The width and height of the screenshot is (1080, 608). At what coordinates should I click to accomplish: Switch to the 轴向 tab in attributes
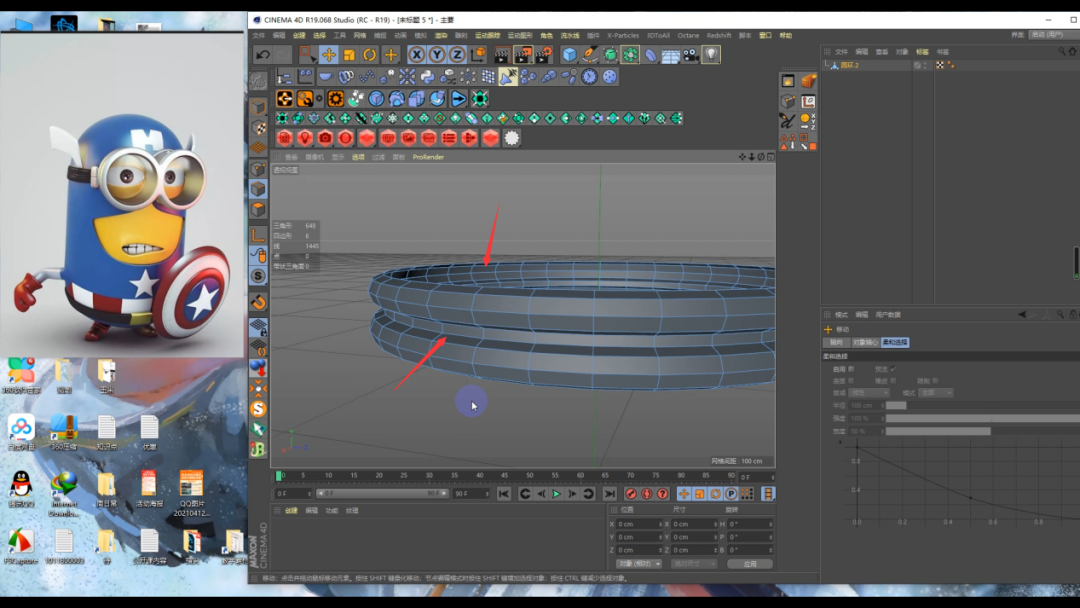pyautogui.click(x=835, y=342)
